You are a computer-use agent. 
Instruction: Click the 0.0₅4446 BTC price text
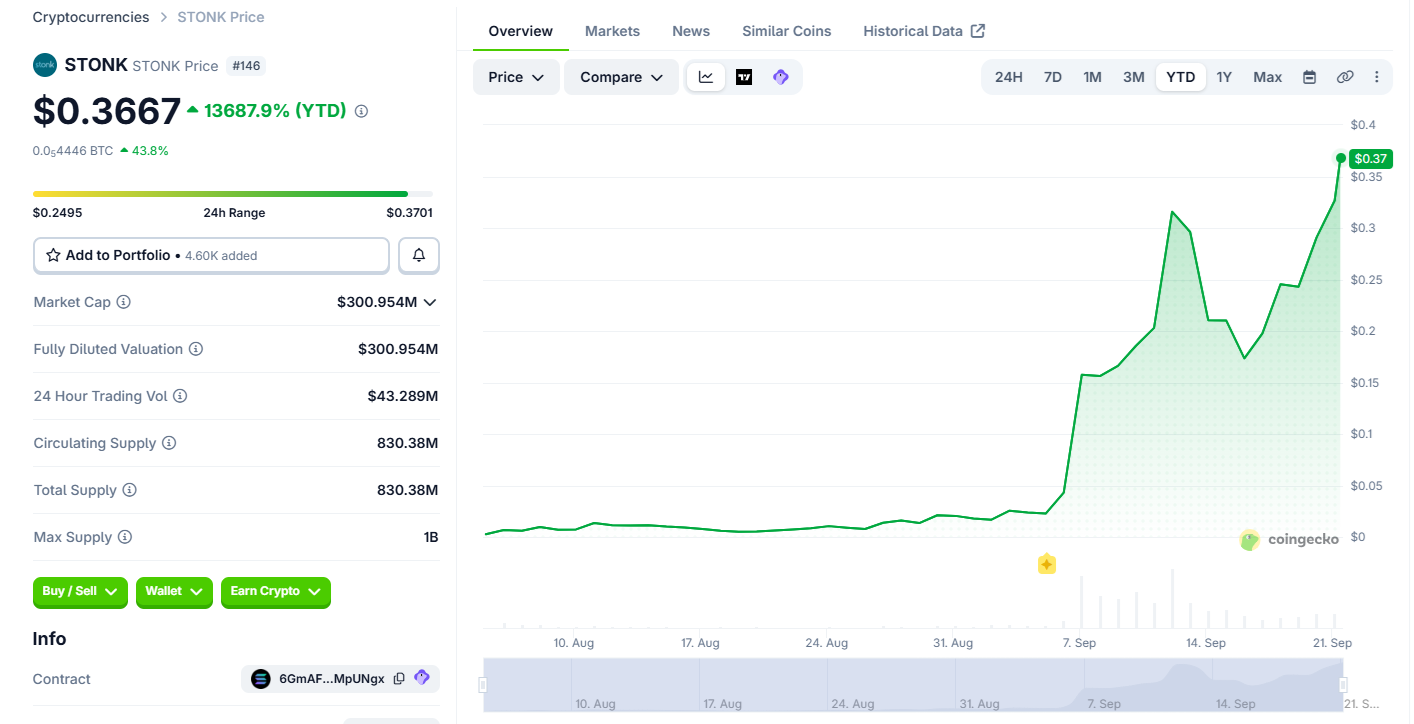[73, 151]
